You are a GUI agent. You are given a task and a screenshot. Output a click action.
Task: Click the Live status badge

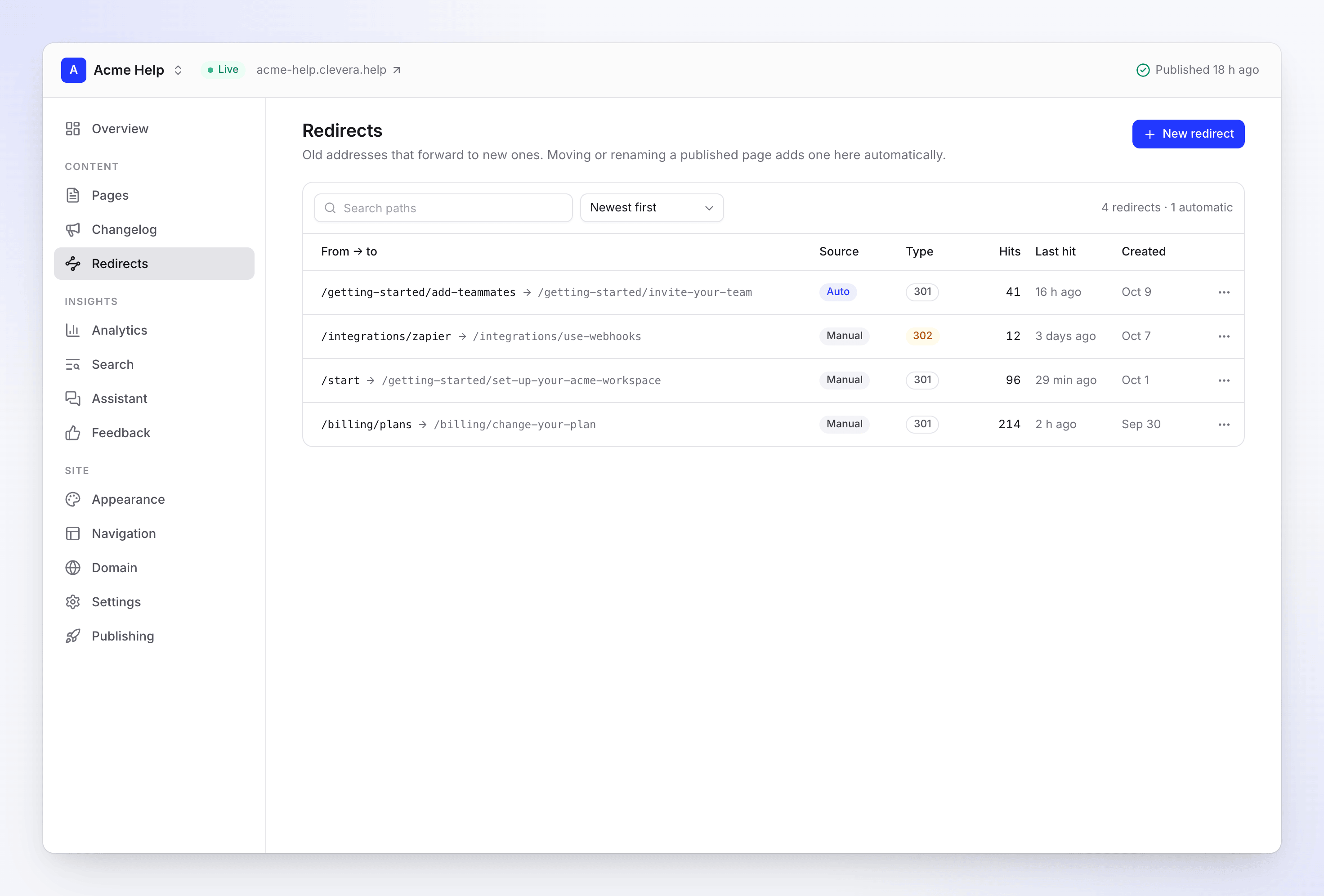point(223,70)
